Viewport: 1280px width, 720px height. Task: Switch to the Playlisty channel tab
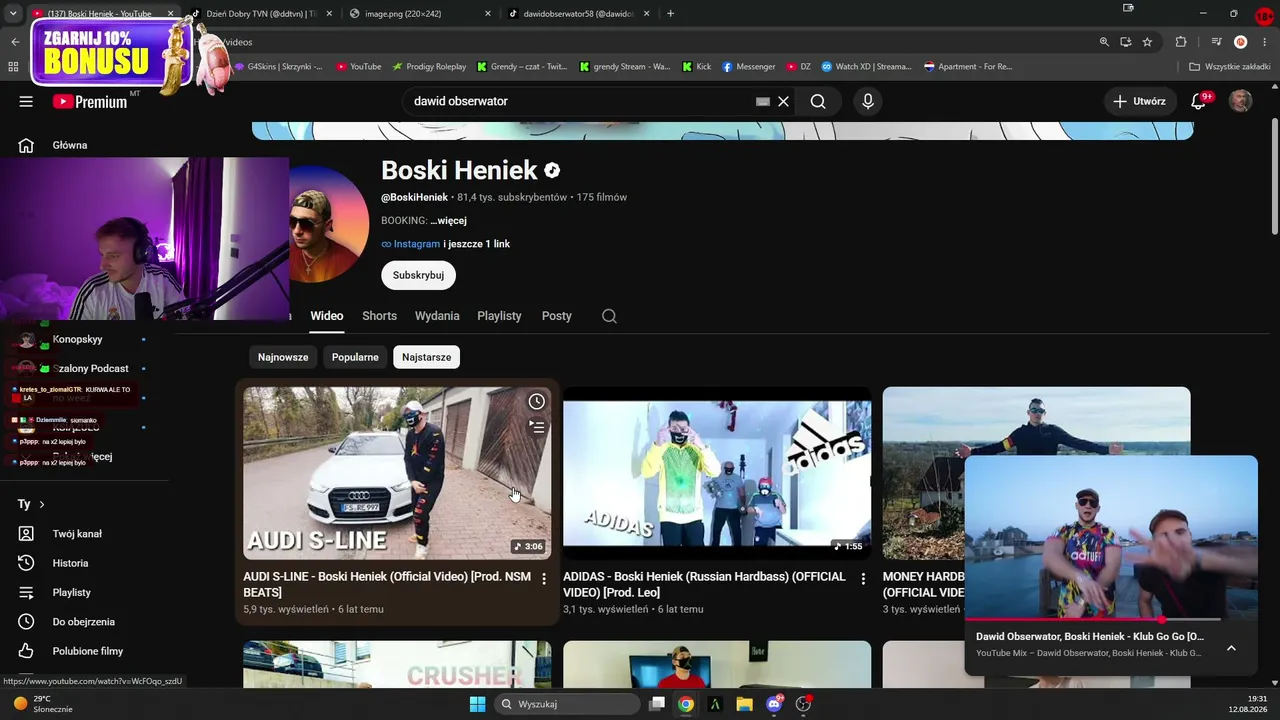tap(499, 316)
